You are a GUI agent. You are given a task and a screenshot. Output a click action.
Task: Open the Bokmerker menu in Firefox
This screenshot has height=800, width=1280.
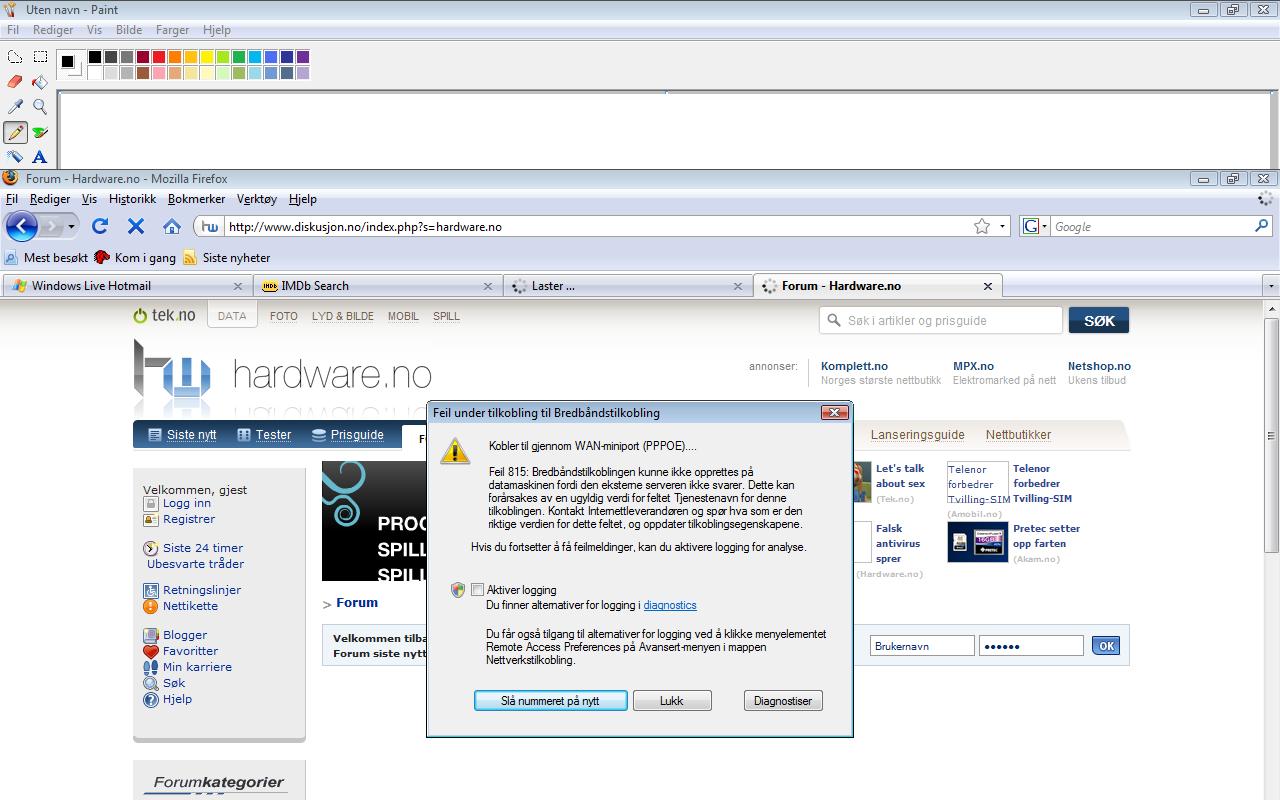coord(197,199)
